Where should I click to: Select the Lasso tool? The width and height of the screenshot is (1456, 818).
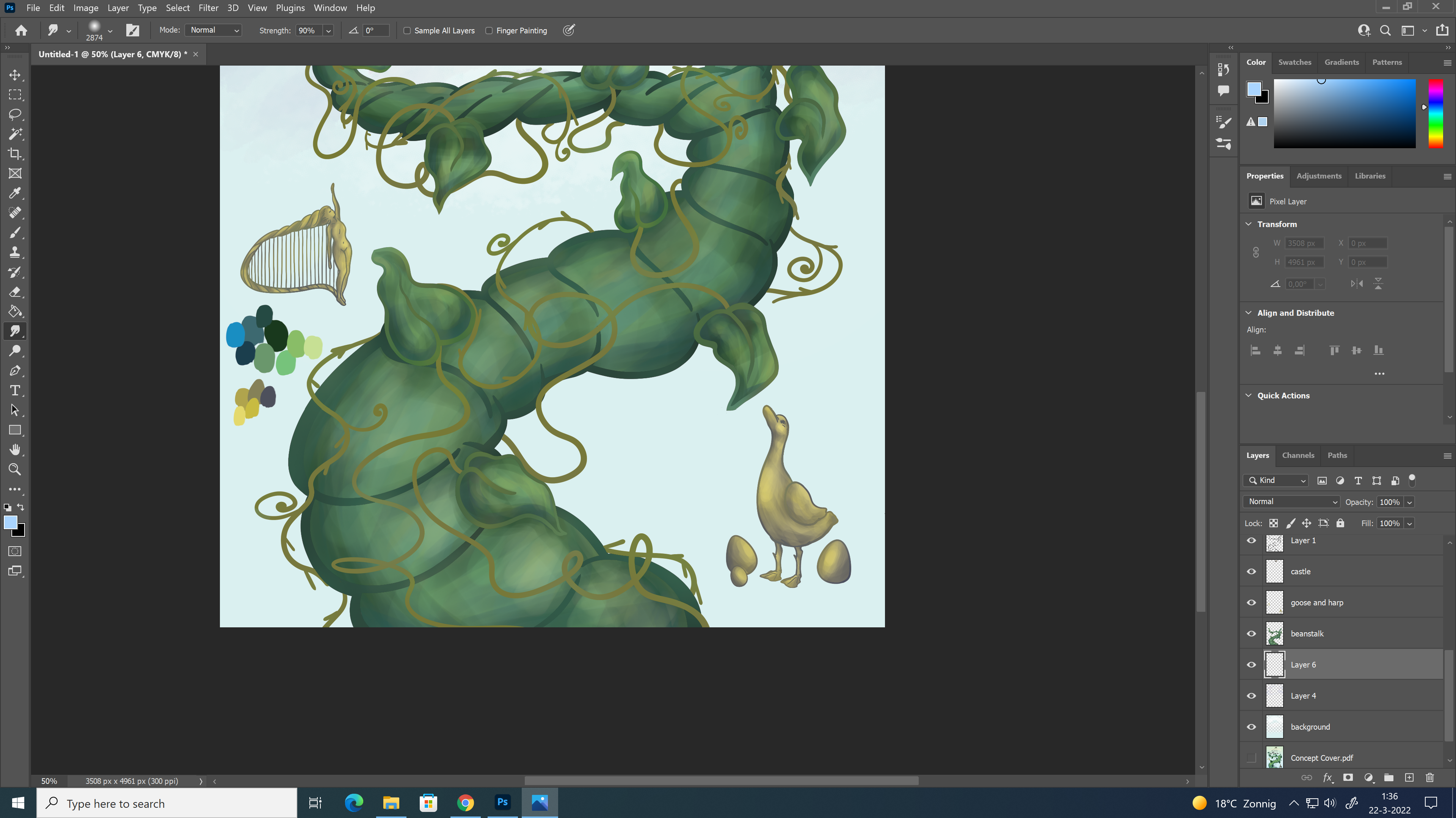point(15,114)
